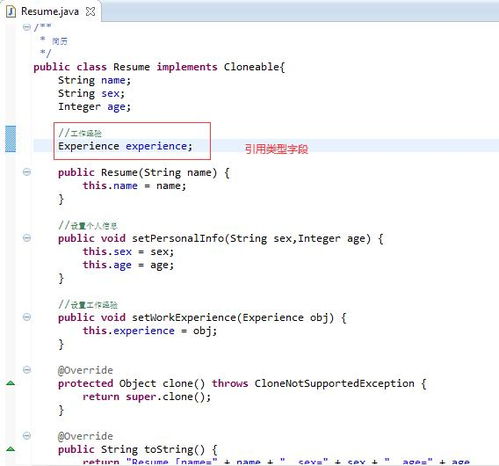
Task: Click the @Override annotation above clone
Action: tap(85, 370)
